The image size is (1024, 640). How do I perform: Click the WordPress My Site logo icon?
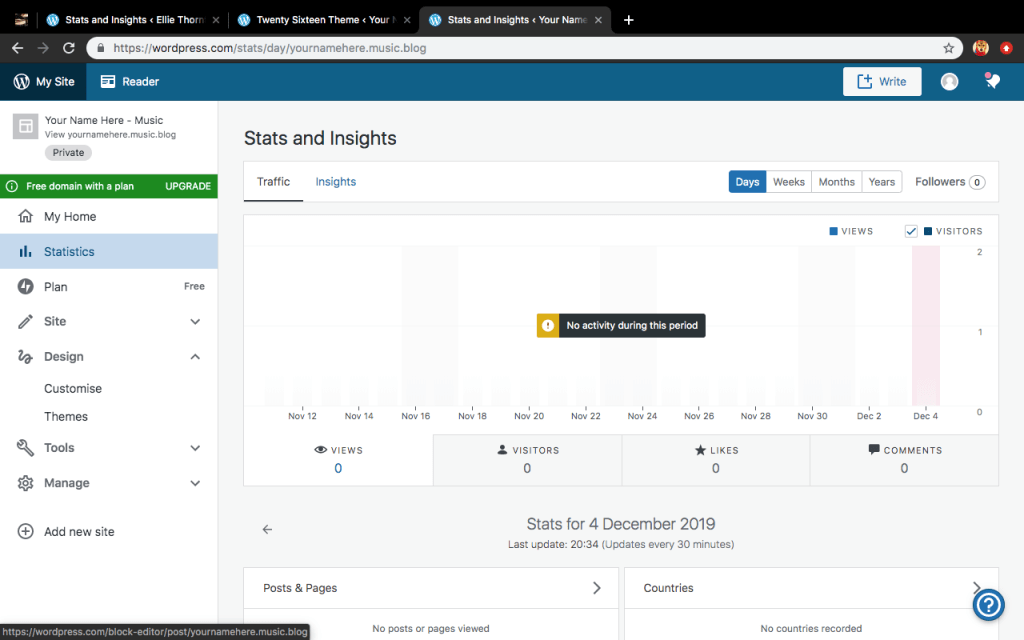point(21,82)
